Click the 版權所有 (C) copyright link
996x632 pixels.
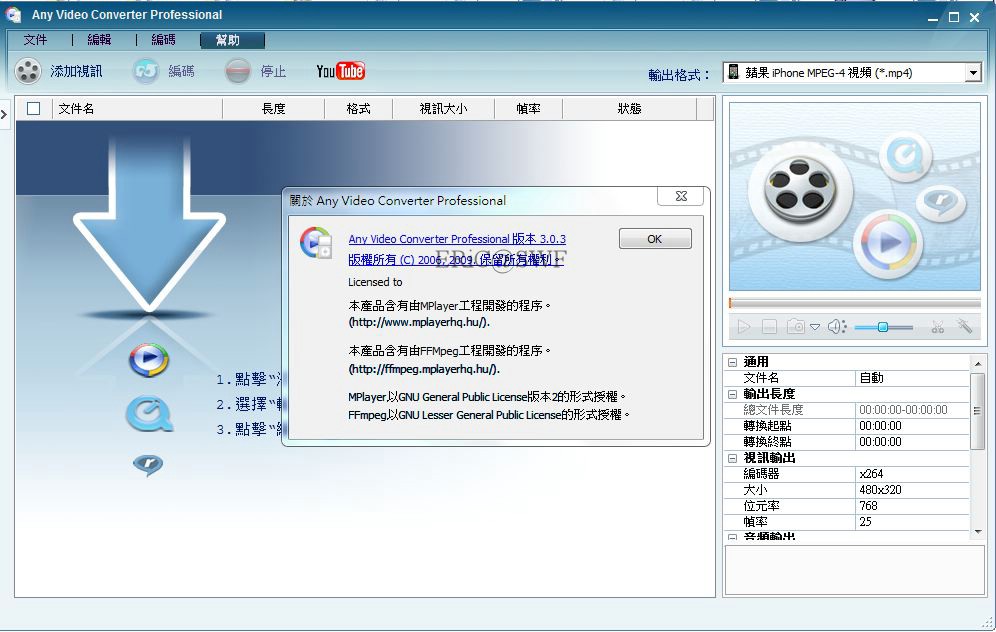tap(455, 260)
